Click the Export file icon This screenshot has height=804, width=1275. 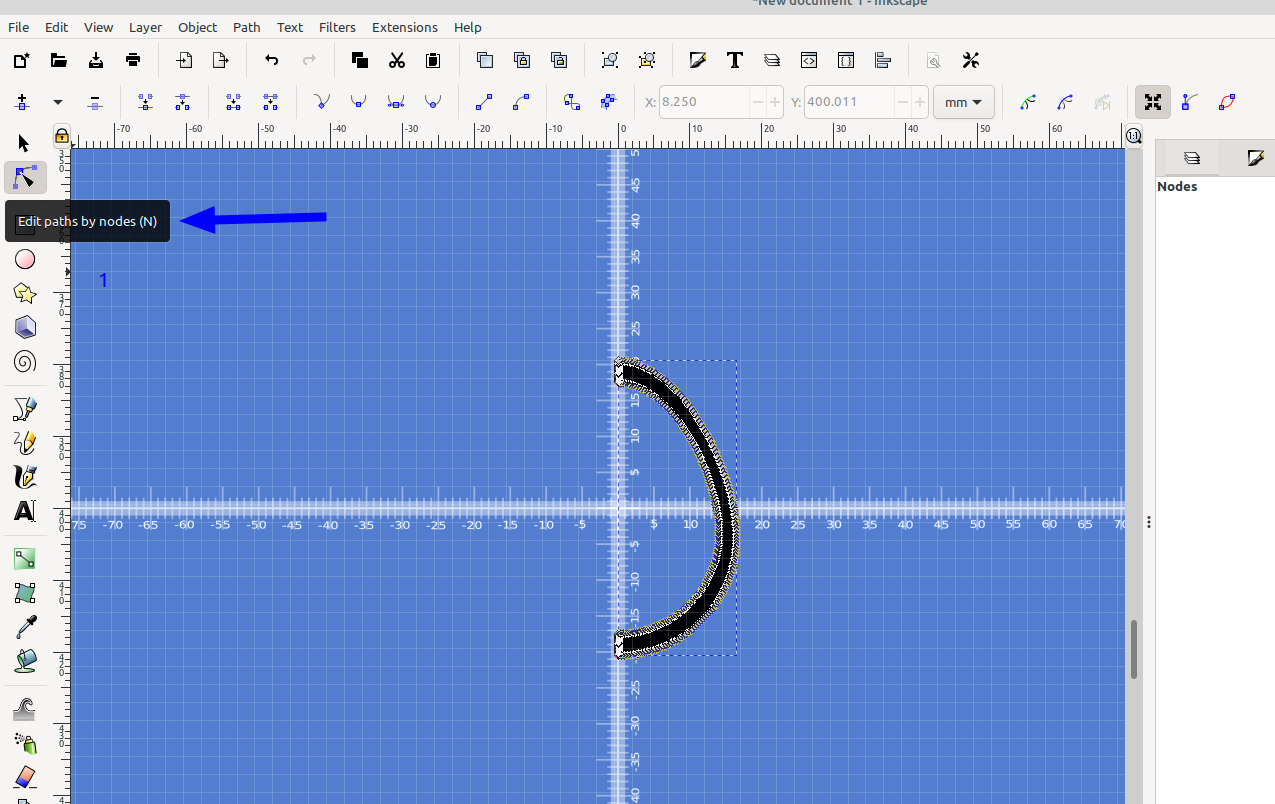point(221,60)
